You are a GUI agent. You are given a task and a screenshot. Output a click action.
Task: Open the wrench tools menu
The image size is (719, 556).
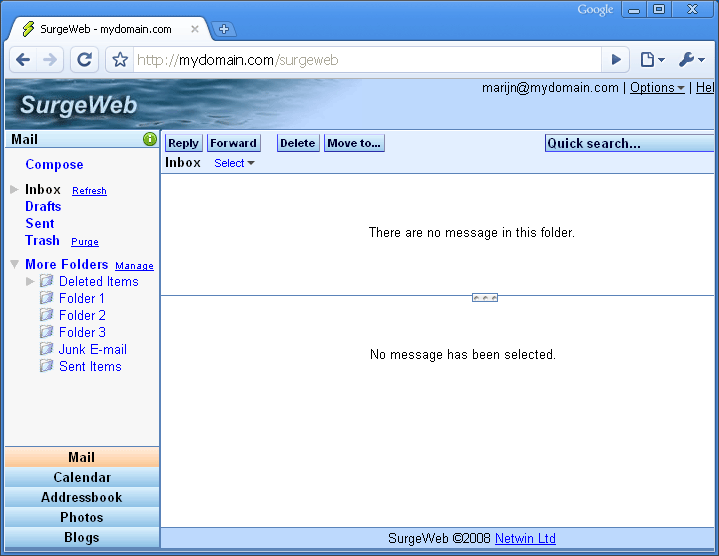[x=691, y=60]
